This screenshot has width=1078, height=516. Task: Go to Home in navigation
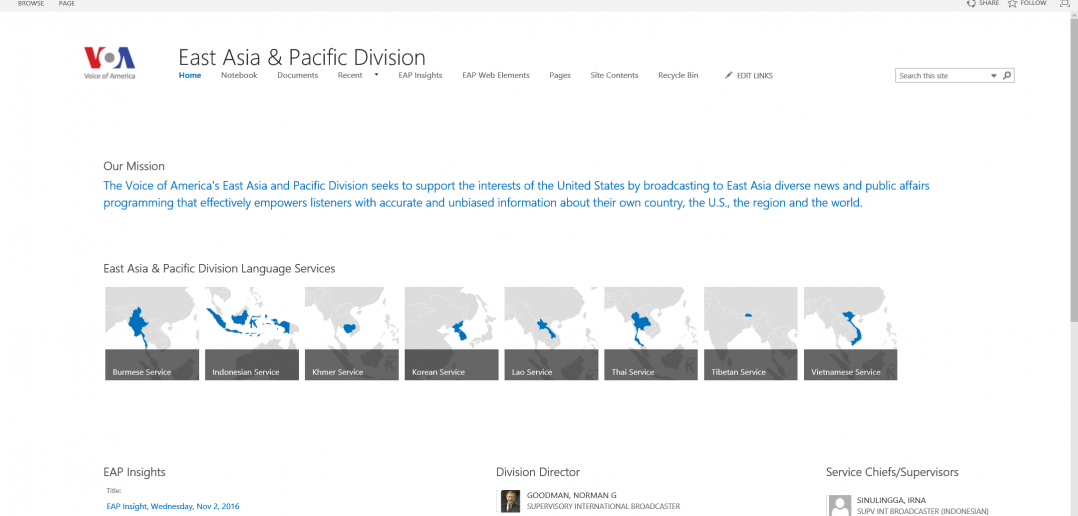coord(190,76)
